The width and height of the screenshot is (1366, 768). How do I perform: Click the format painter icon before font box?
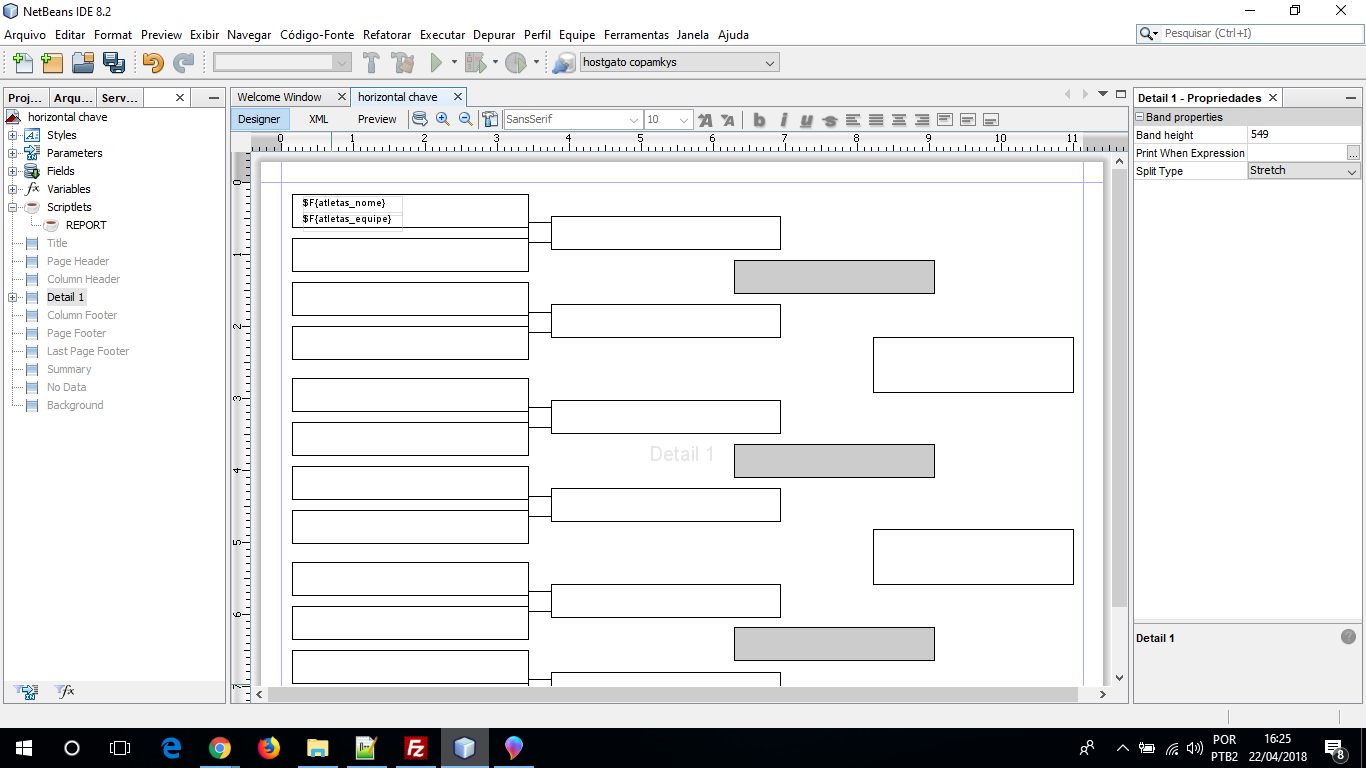491,119
